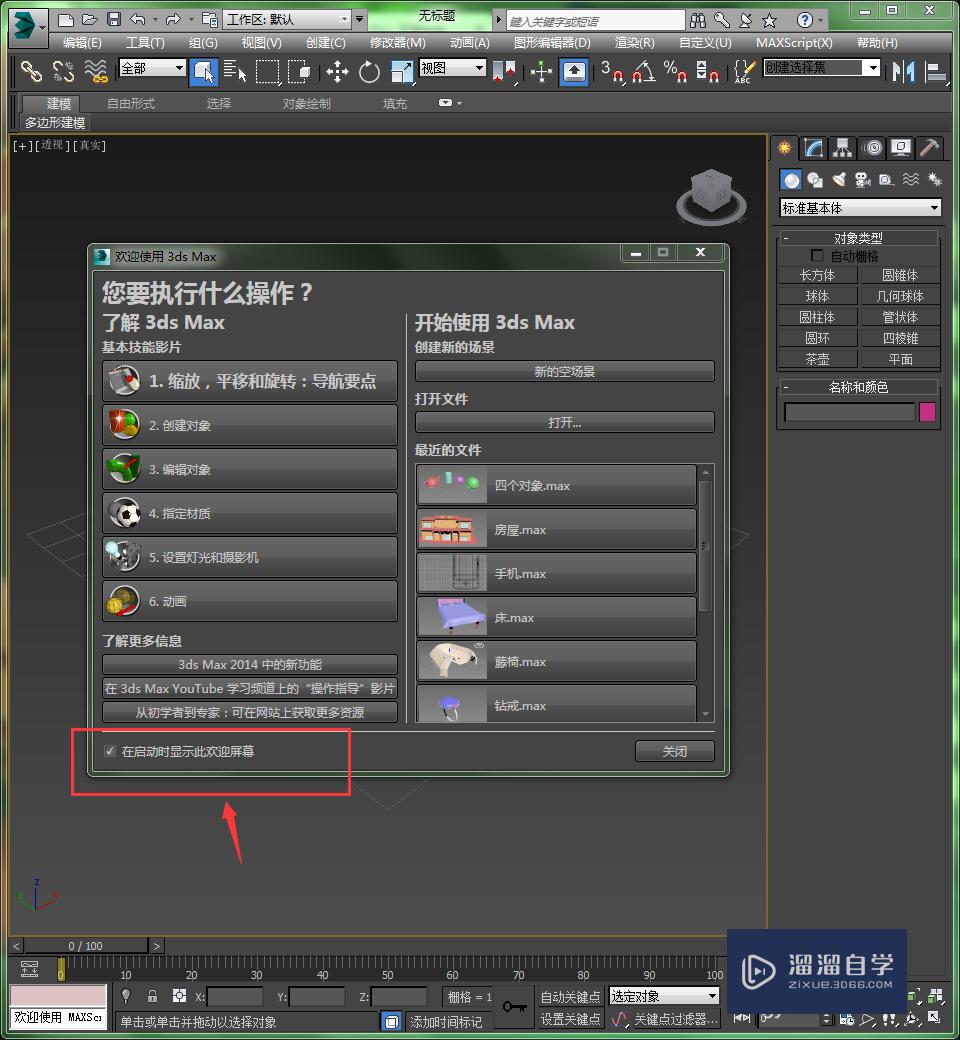Select Cameras category in Create panel
This screenshot has height=1040, width=960.
[x=862, y=180]
